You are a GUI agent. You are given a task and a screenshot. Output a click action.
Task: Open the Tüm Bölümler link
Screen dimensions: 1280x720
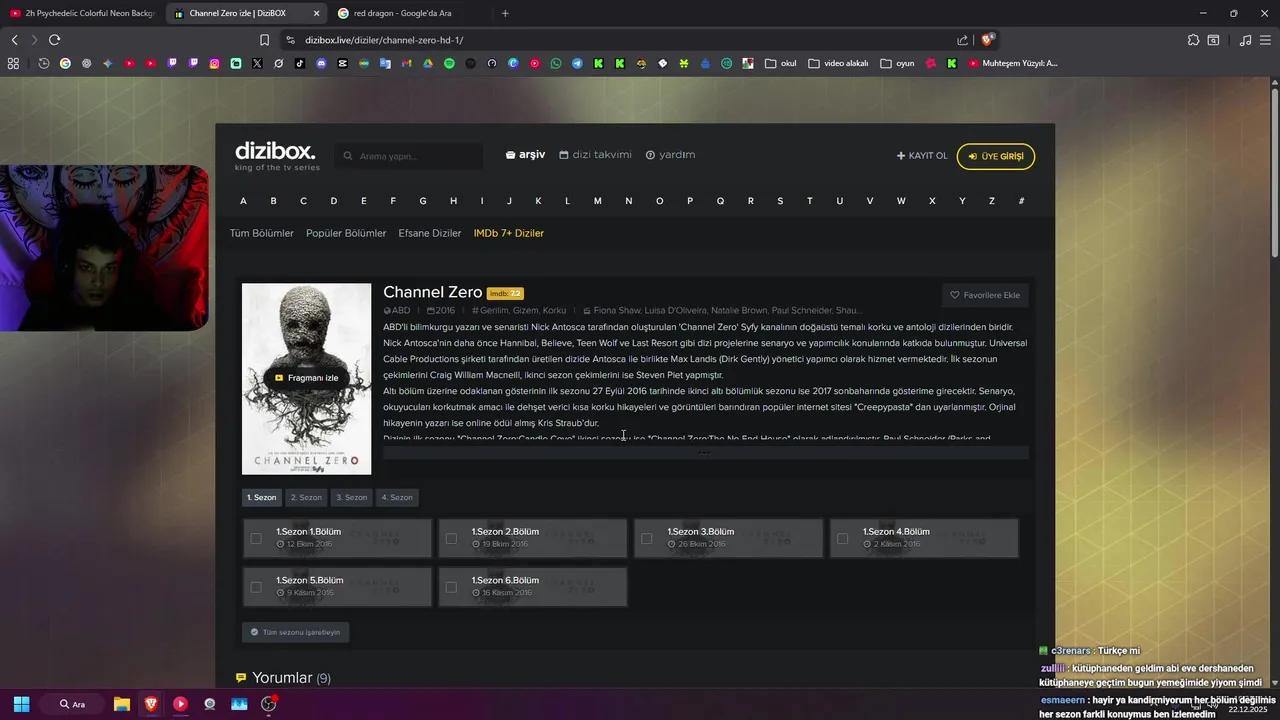pos(262,233)
